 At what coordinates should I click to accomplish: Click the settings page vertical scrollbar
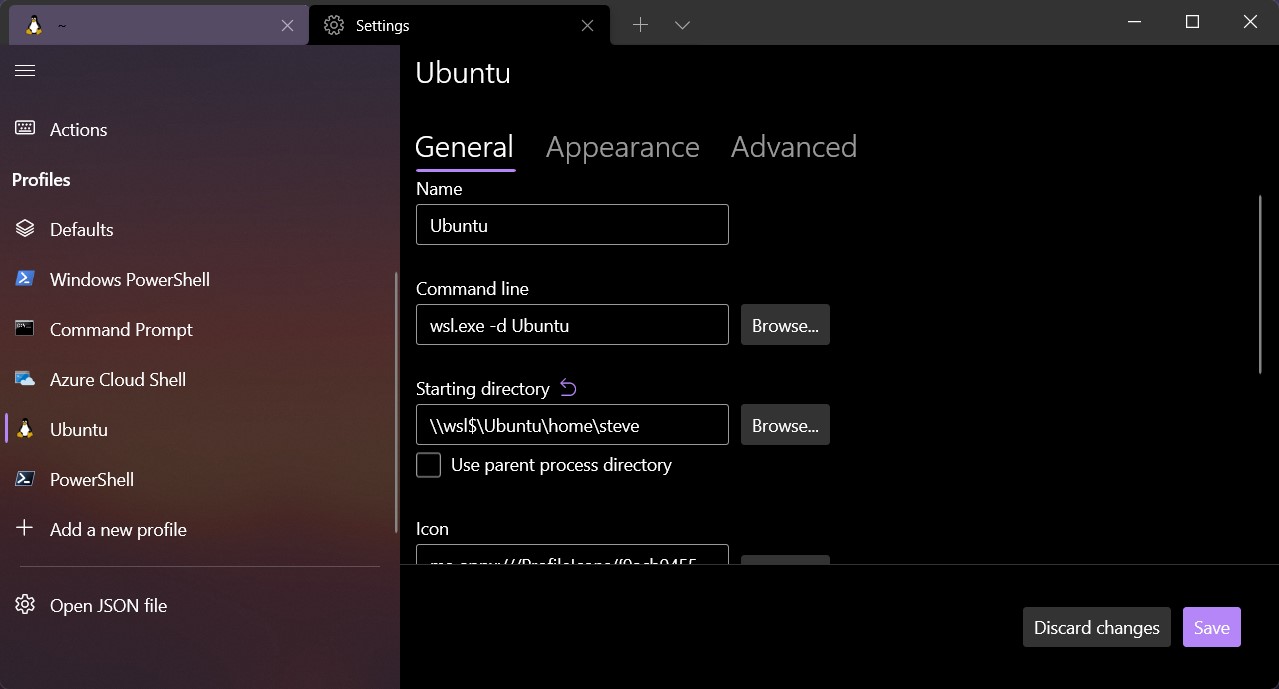[x=1261, y=285]
